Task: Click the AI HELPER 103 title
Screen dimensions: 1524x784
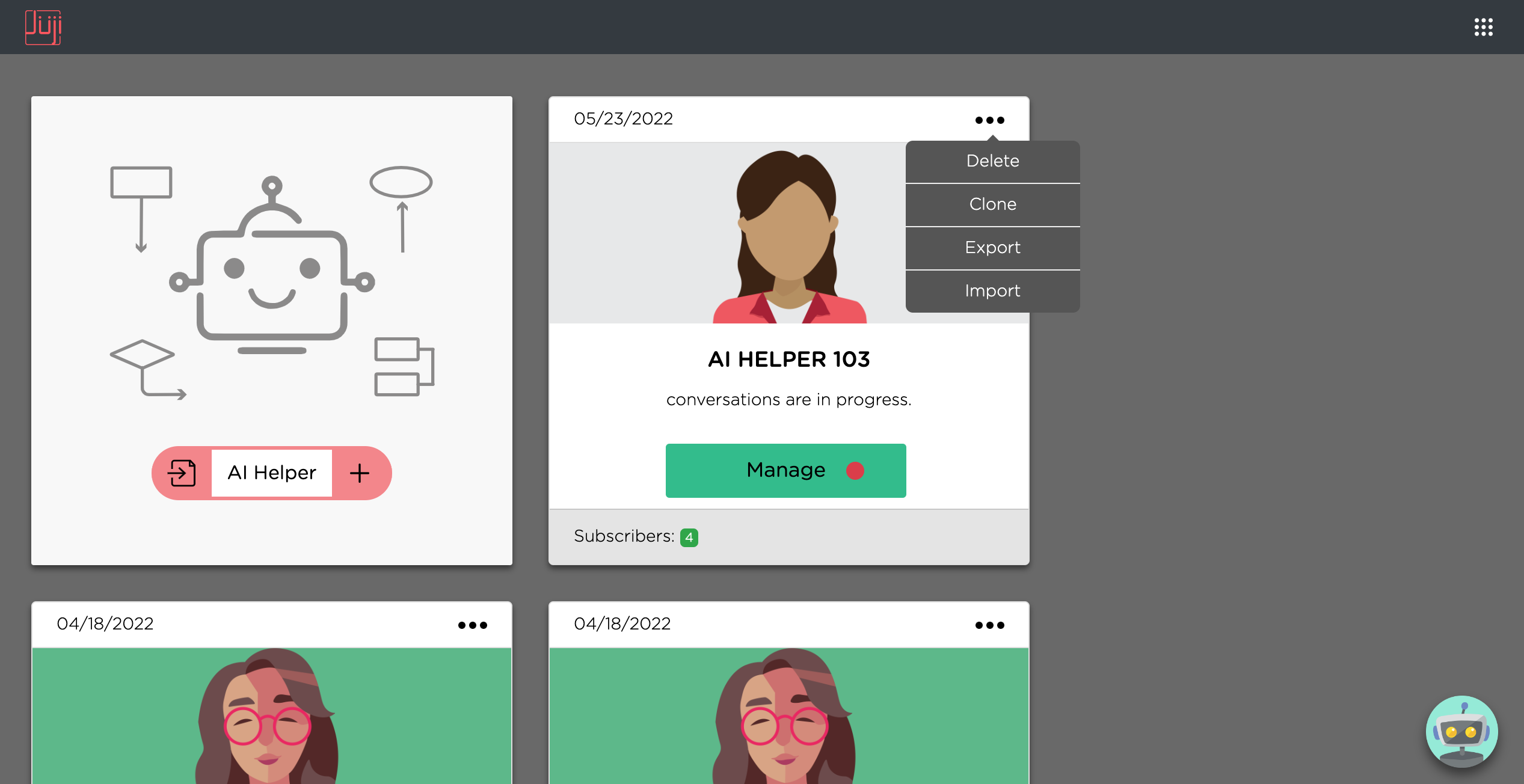Action: (788, 359)
